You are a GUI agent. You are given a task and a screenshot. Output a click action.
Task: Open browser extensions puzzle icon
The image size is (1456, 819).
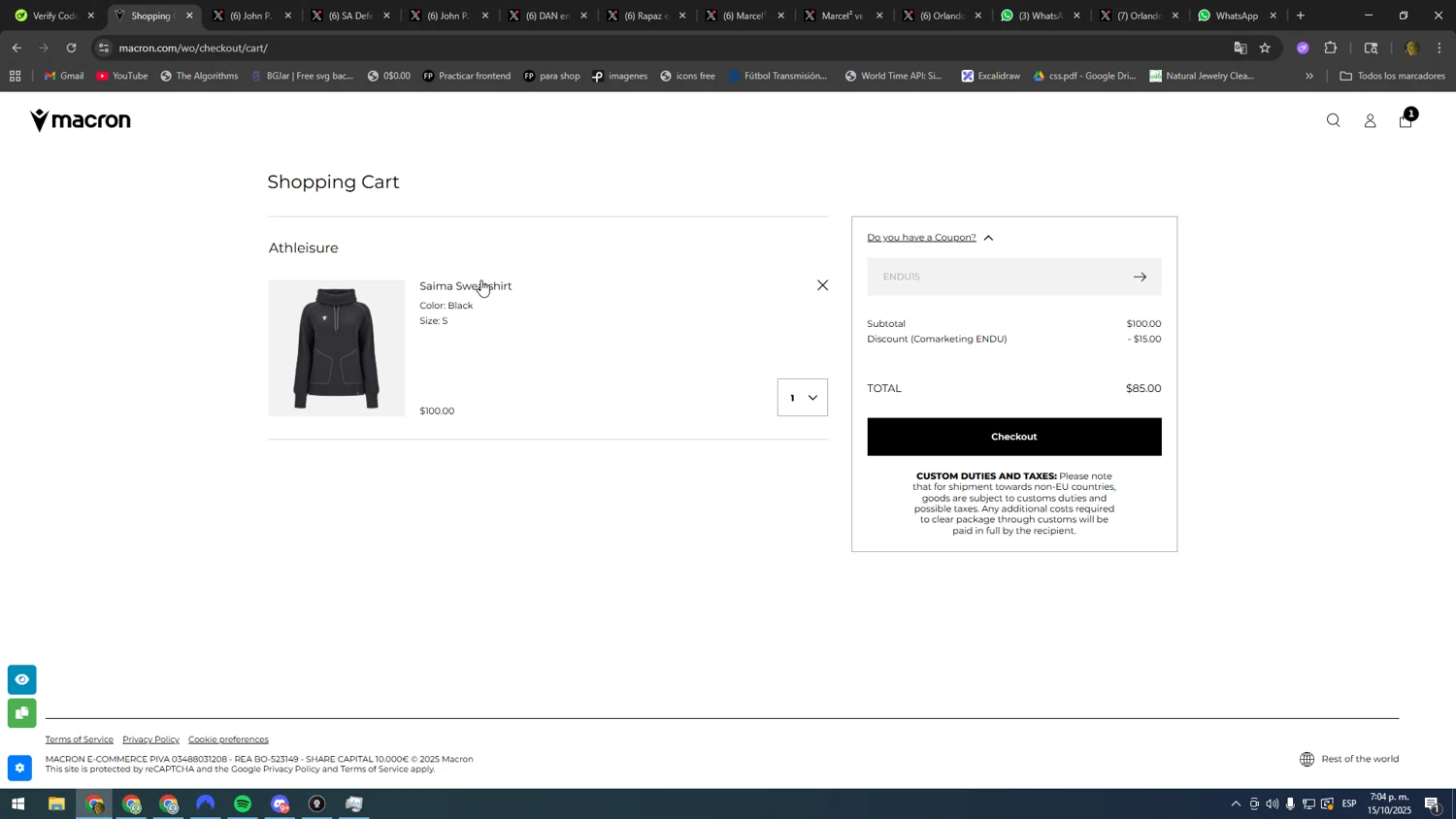point(1331,48)
